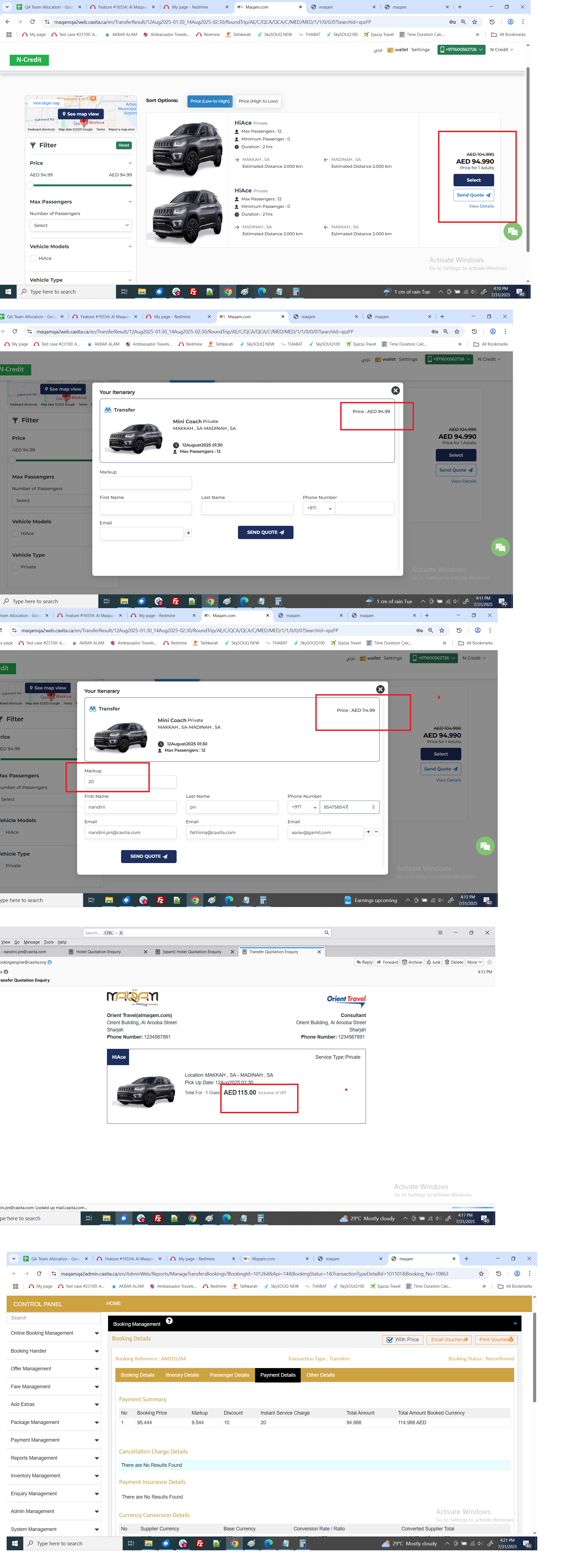
Task: Click the green Reset filter button
Action: [124, 145]
